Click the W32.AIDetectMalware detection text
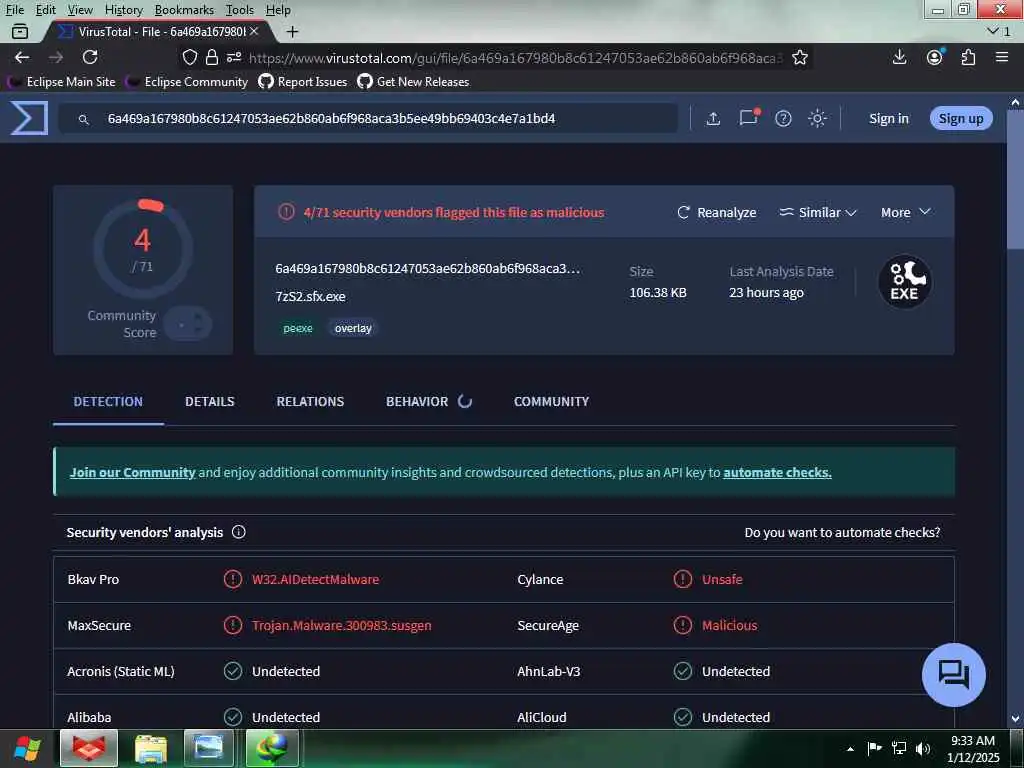Image resolution: width=1024 pixels, height=768 pixels. 315,579
